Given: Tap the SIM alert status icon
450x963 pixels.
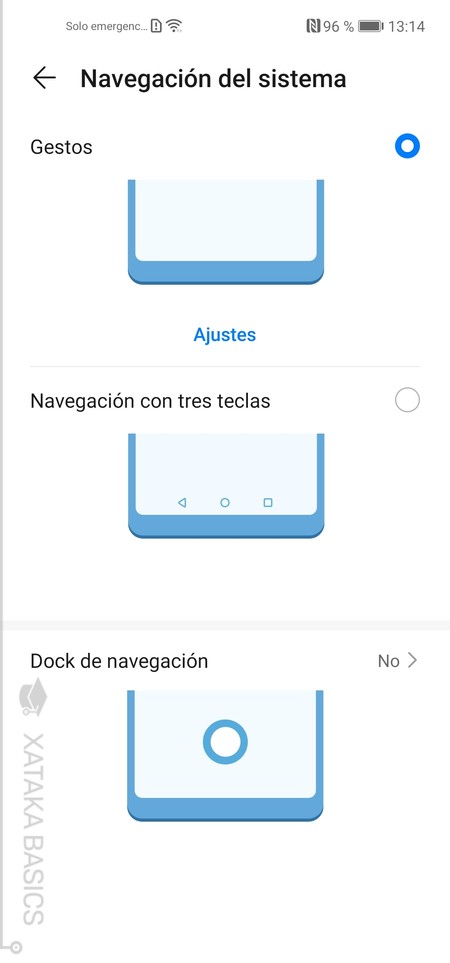Looking at the screenshot, I should (x=157, y=26).
